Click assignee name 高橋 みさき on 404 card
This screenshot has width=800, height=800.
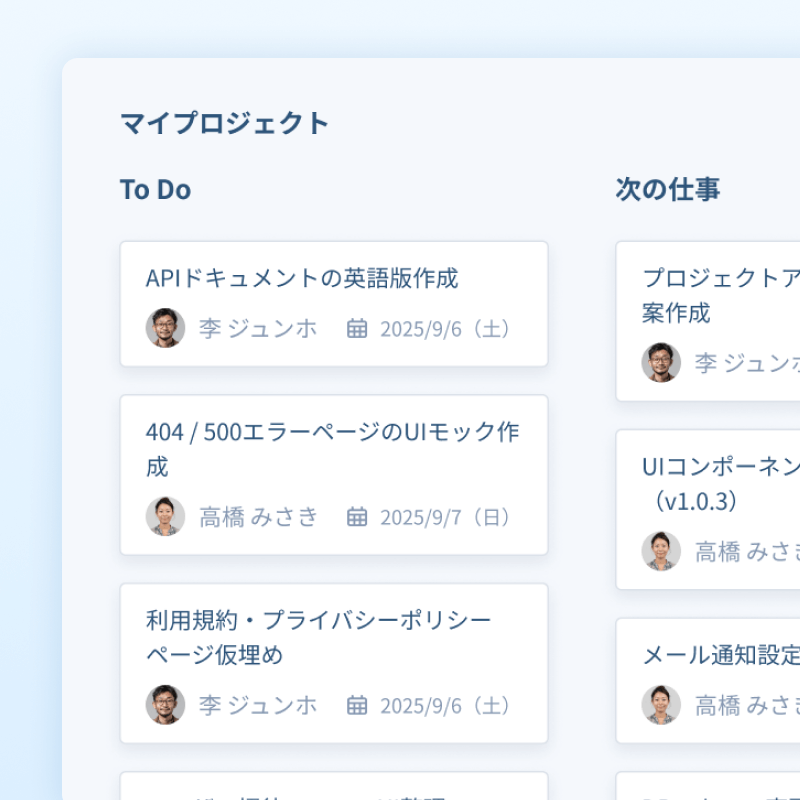click(258, 517)
